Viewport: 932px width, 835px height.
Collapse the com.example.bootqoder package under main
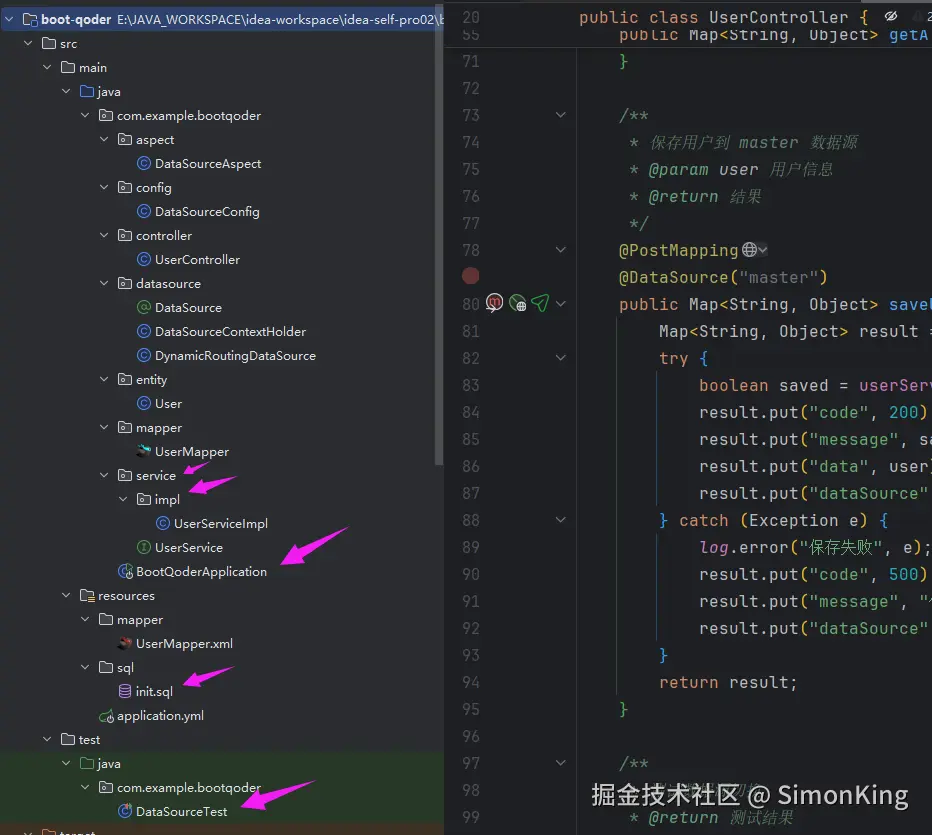(x=85, y=115)
